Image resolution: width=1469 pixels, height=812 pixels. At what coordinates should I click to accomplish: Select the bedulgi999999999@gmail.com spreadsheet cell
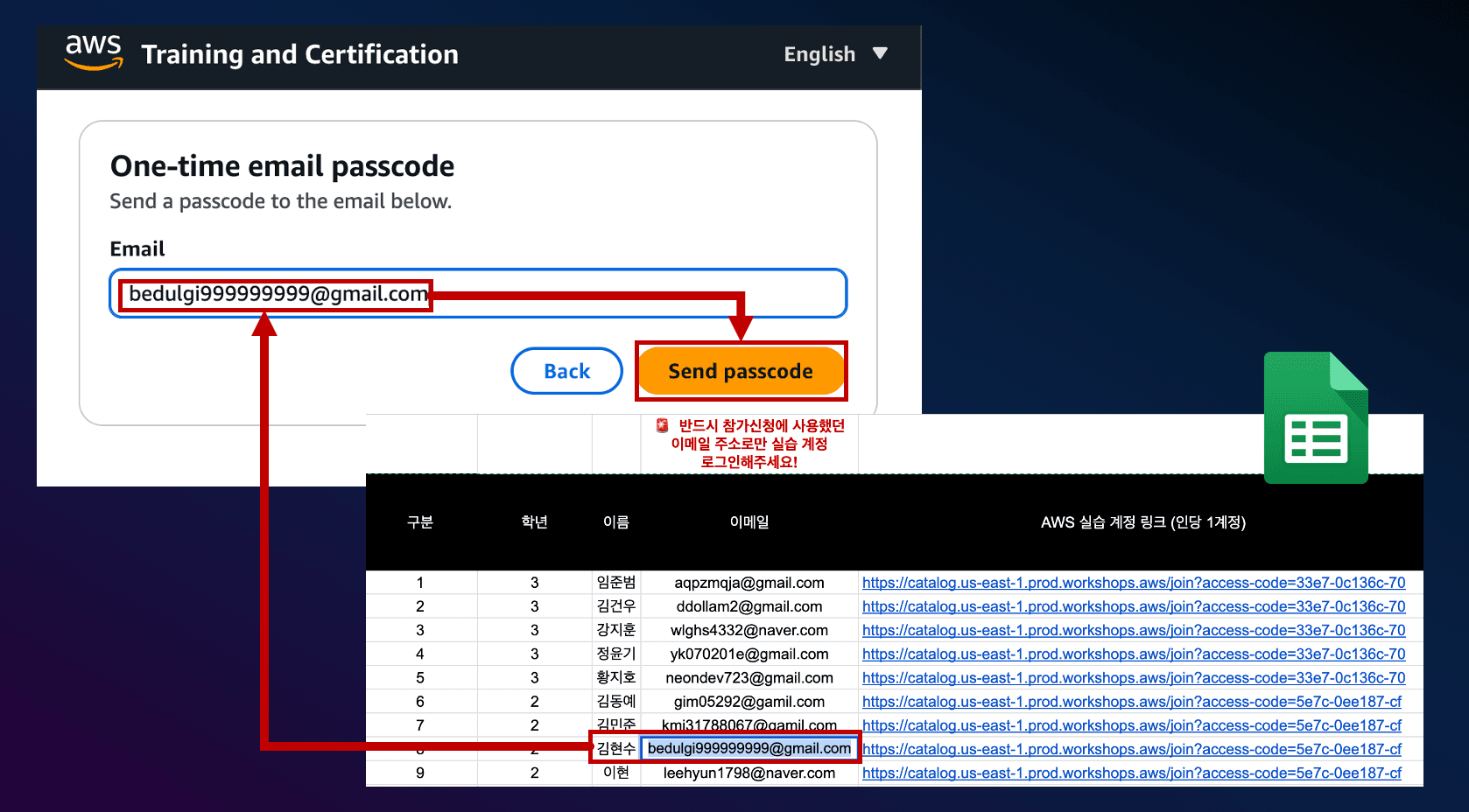pos(749,749)
